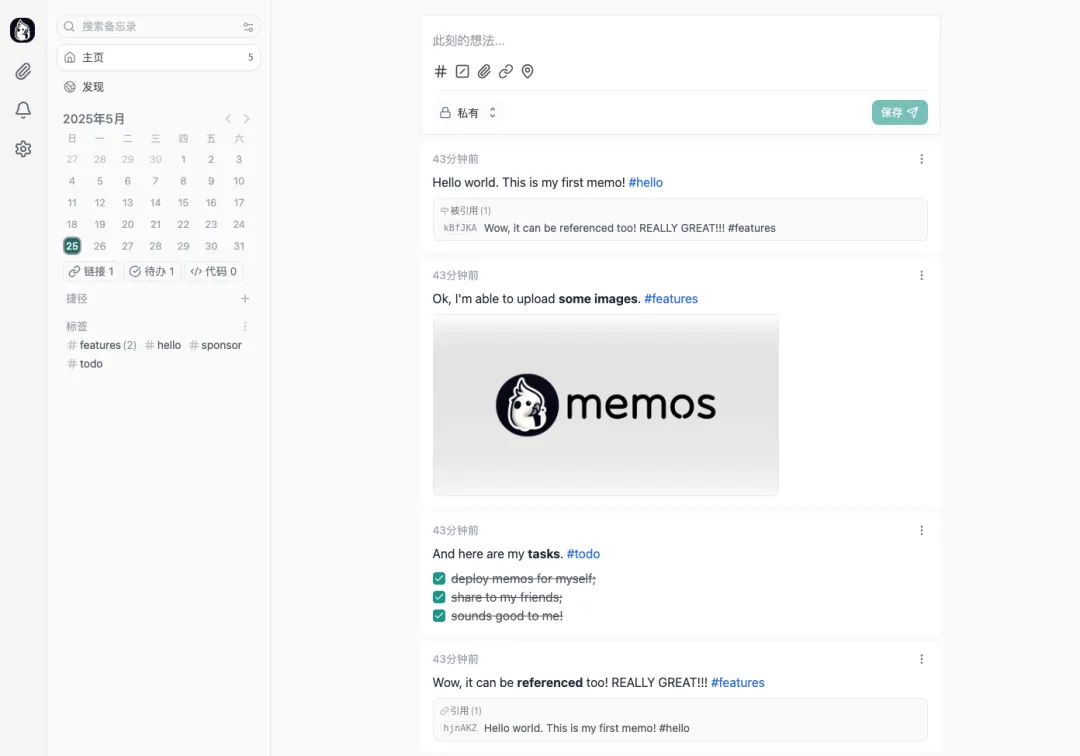Add a new shortcut with plus icon
1080x756 pixels.
[245, 298]
